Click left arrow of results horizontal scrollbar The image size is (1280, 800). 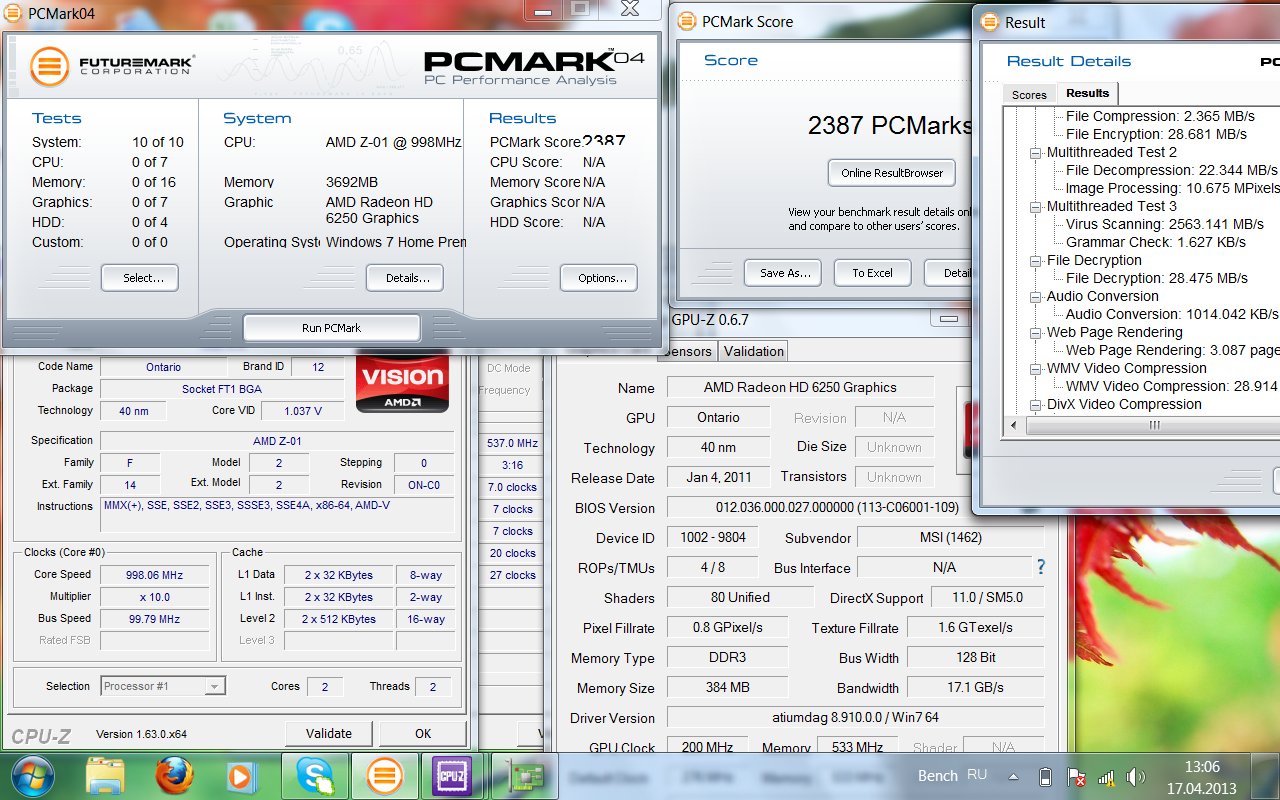point(1014,425)
